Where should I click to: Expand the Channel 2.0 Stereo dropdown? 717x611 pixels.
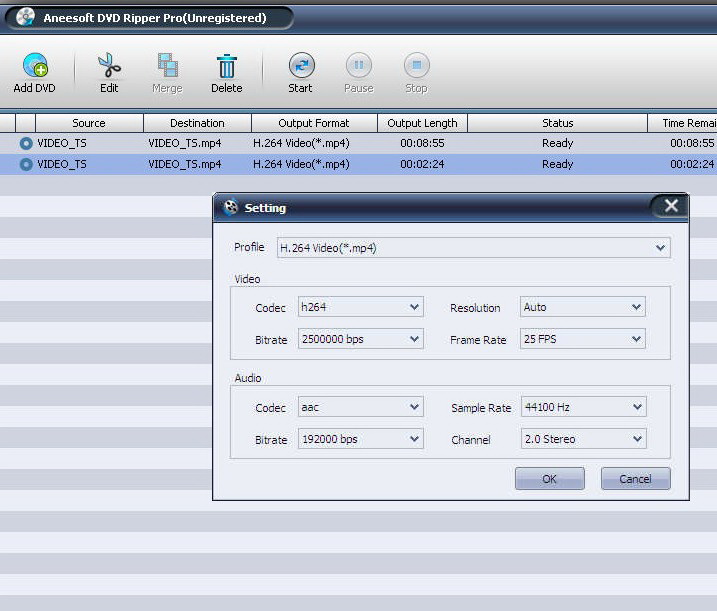coord(583,439)
